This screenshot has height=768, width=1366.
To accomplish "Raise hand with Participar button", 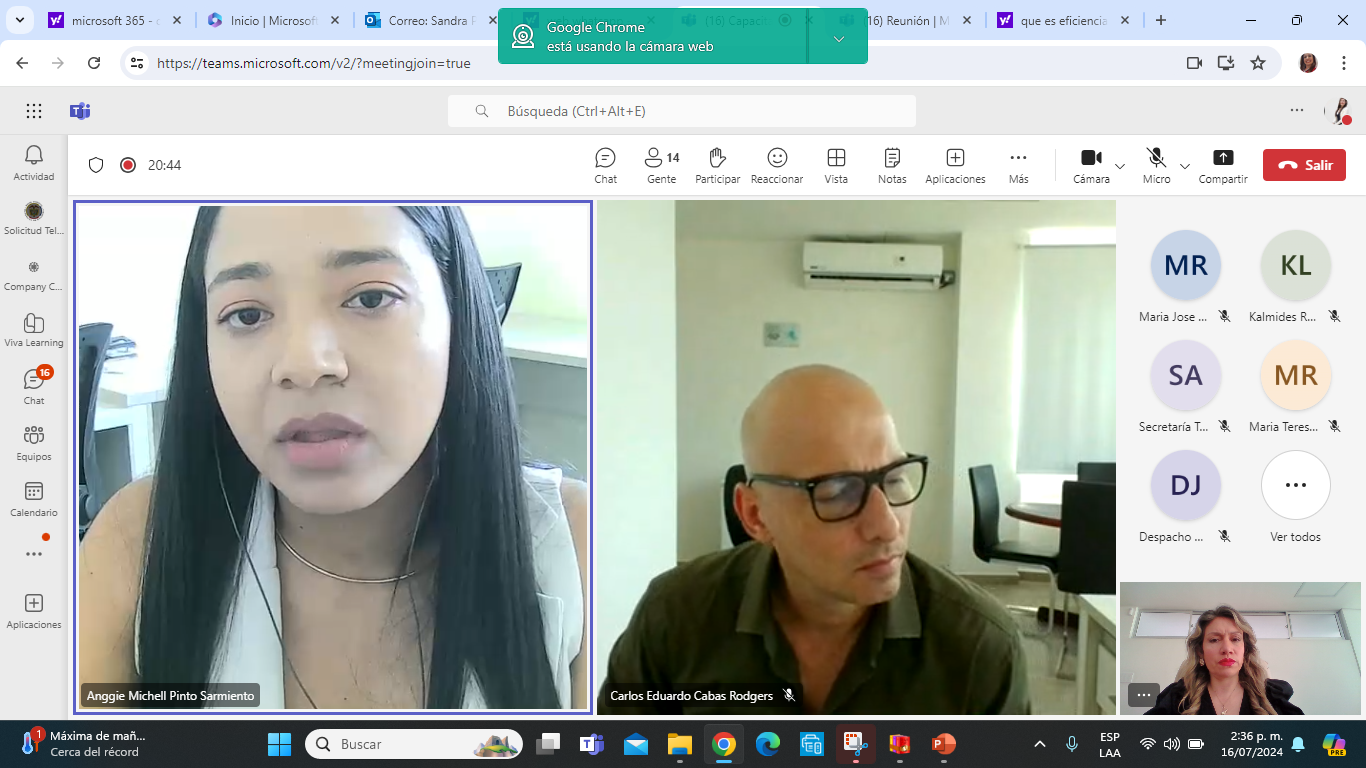I will pos(717,166).
